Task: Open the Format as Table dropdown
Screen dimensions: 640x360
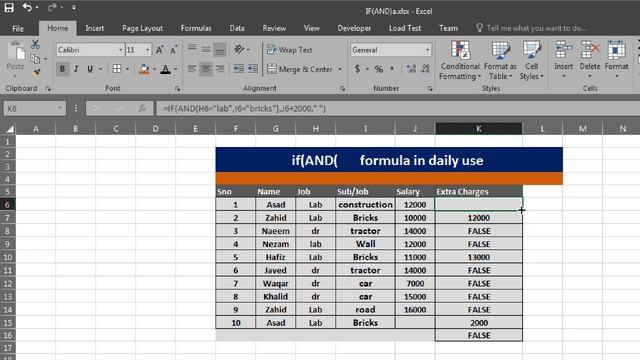Action: [x=500, y=60]
